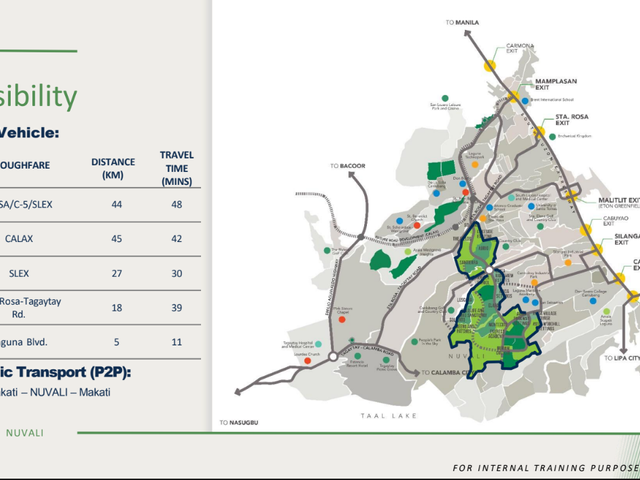Click the orange Laguna Technopark dot
Viewport: 640px width, 480px height.
[475, 164]
